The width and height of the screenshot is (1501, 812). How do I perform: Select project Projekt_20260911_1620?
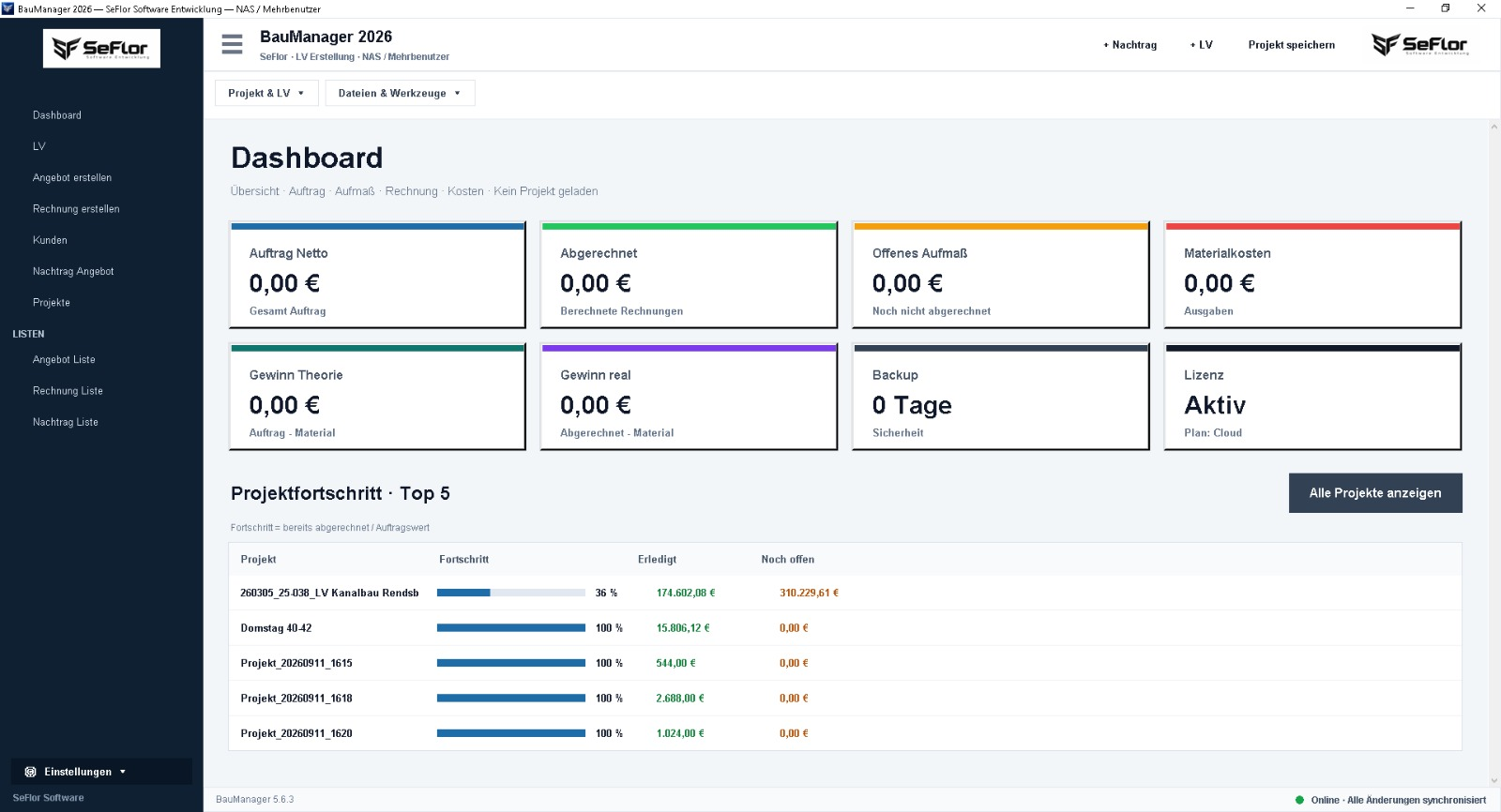844,733
